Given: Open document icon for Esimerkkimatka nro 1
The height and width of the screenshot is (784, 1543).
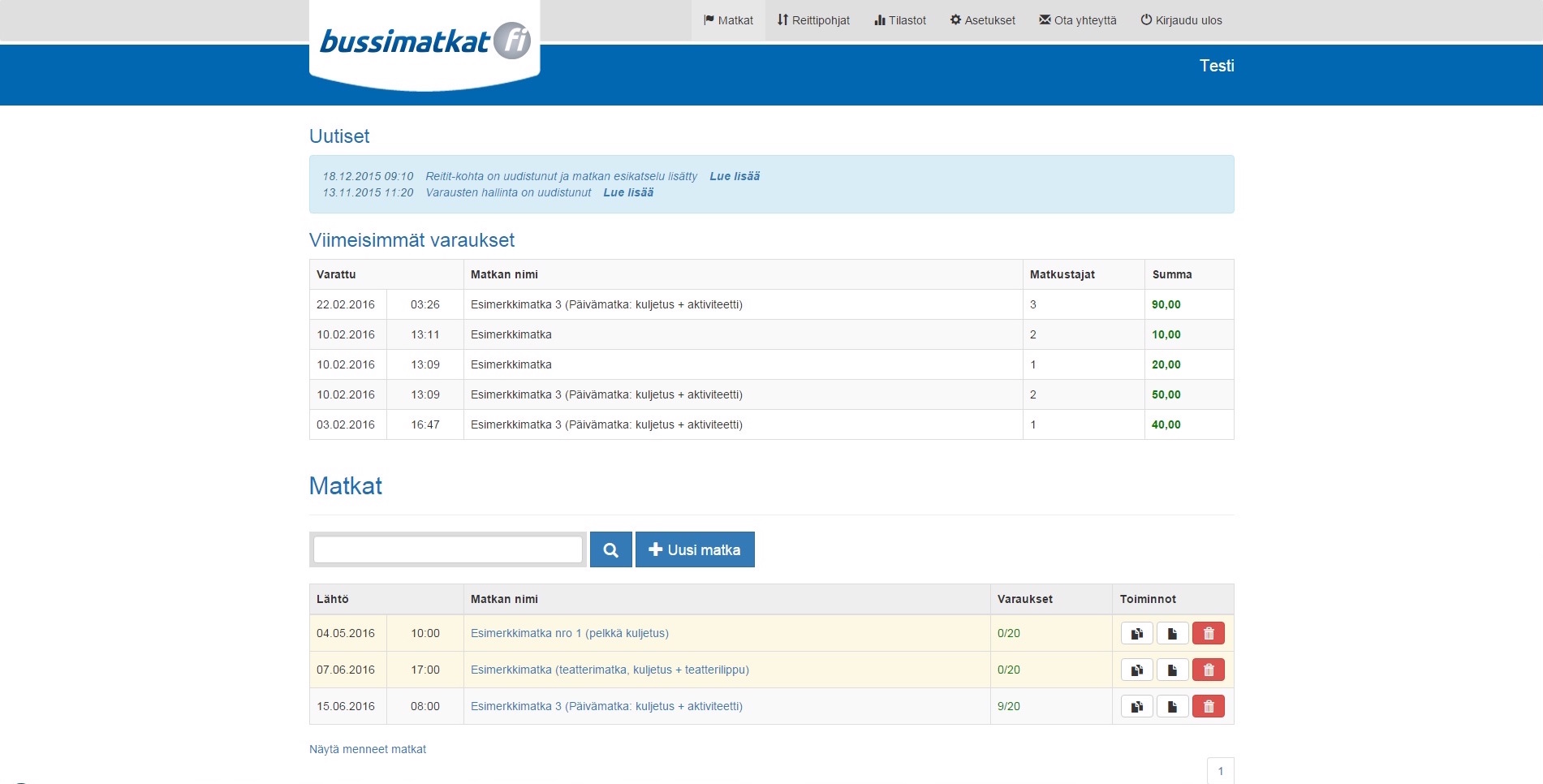Looking at the screenshot, I should click(1172, 633).
